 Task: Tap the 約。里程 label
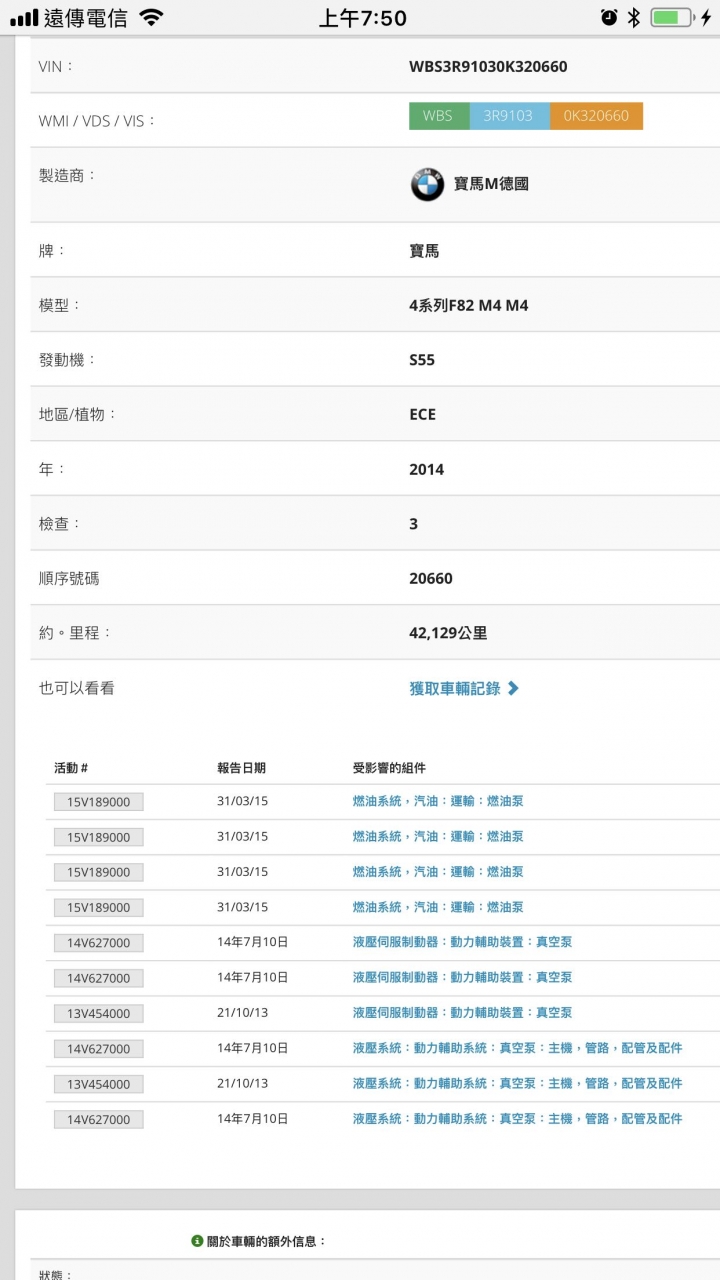click(75, 633)
